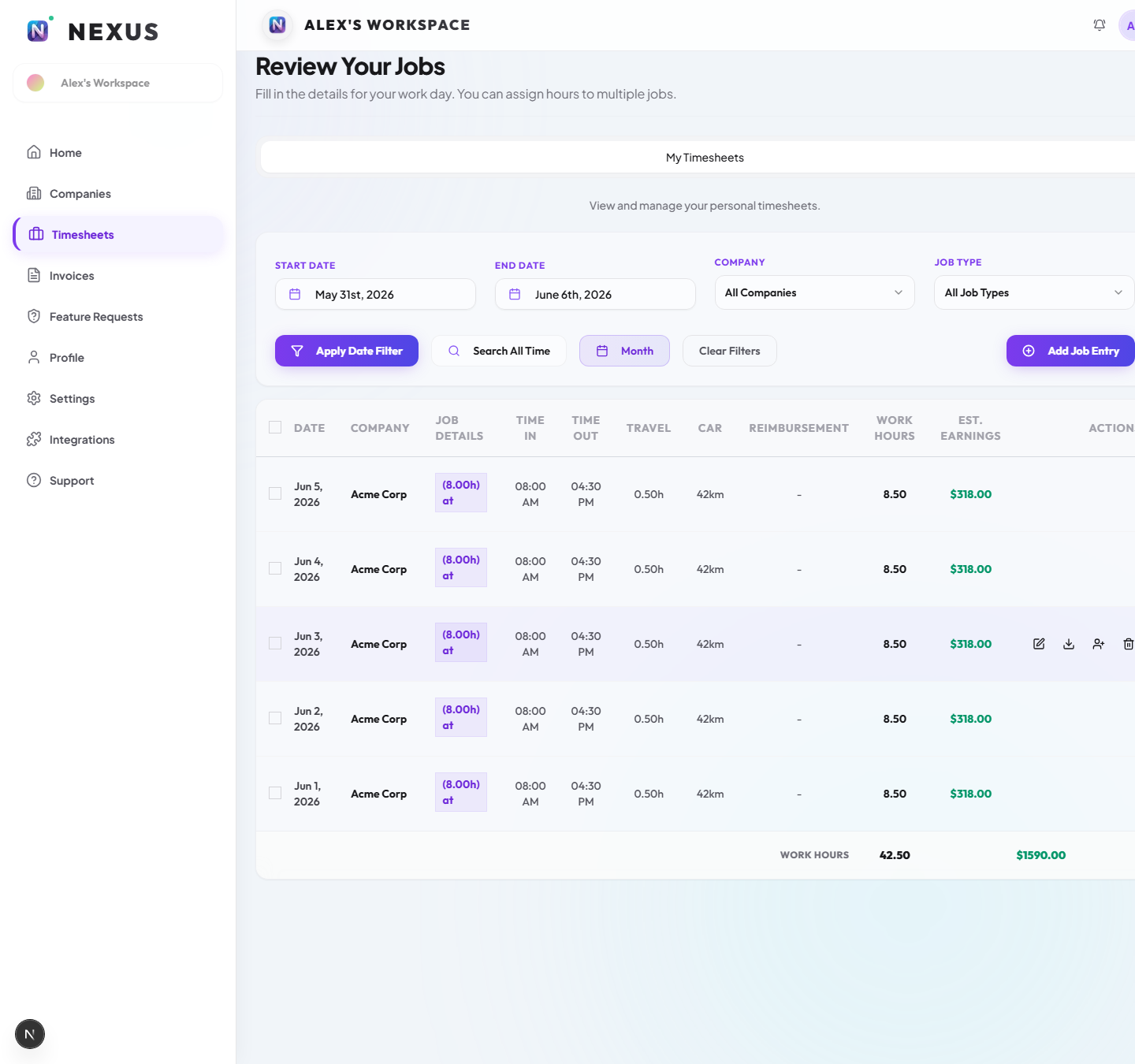
Task: Click the Company column header
Action: [x=380, y=428]
